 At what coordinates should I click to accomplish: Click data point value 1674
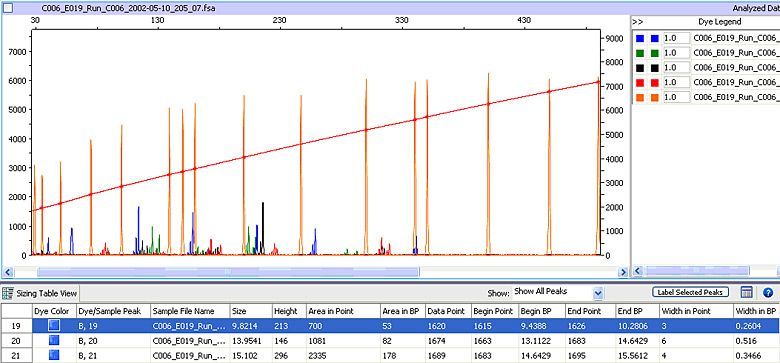point(436,341)
